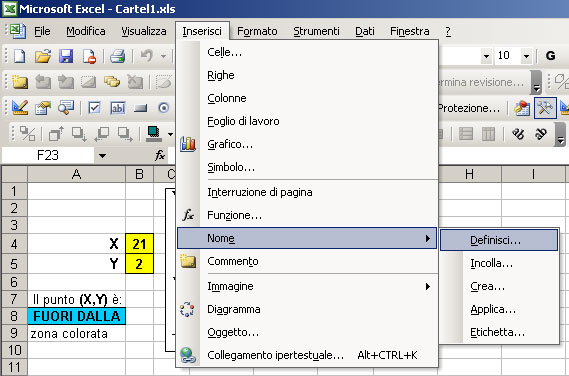Click the Command button control icon
Viewport: 569px width, 376px height.
tap(141, 108)
